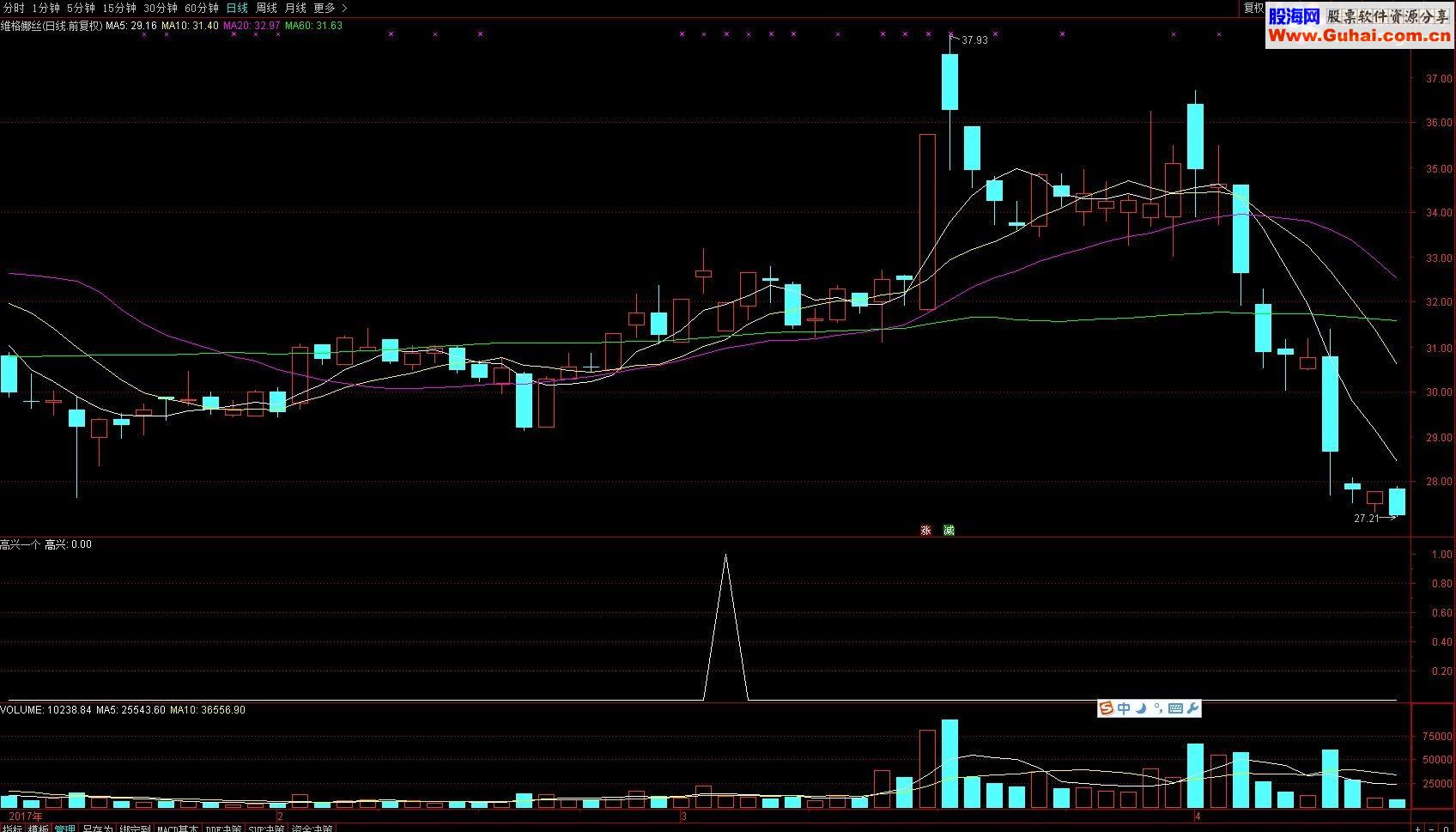
Task: Select the 5分钟 period tab
Action: click(x=81, y=8)
